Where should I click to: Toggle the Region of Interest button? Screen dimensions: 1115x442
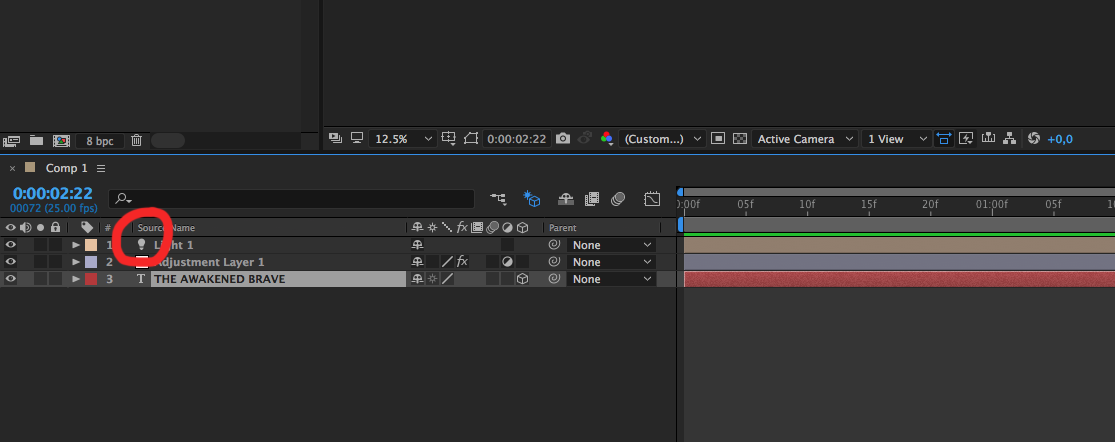click(718, 139)
